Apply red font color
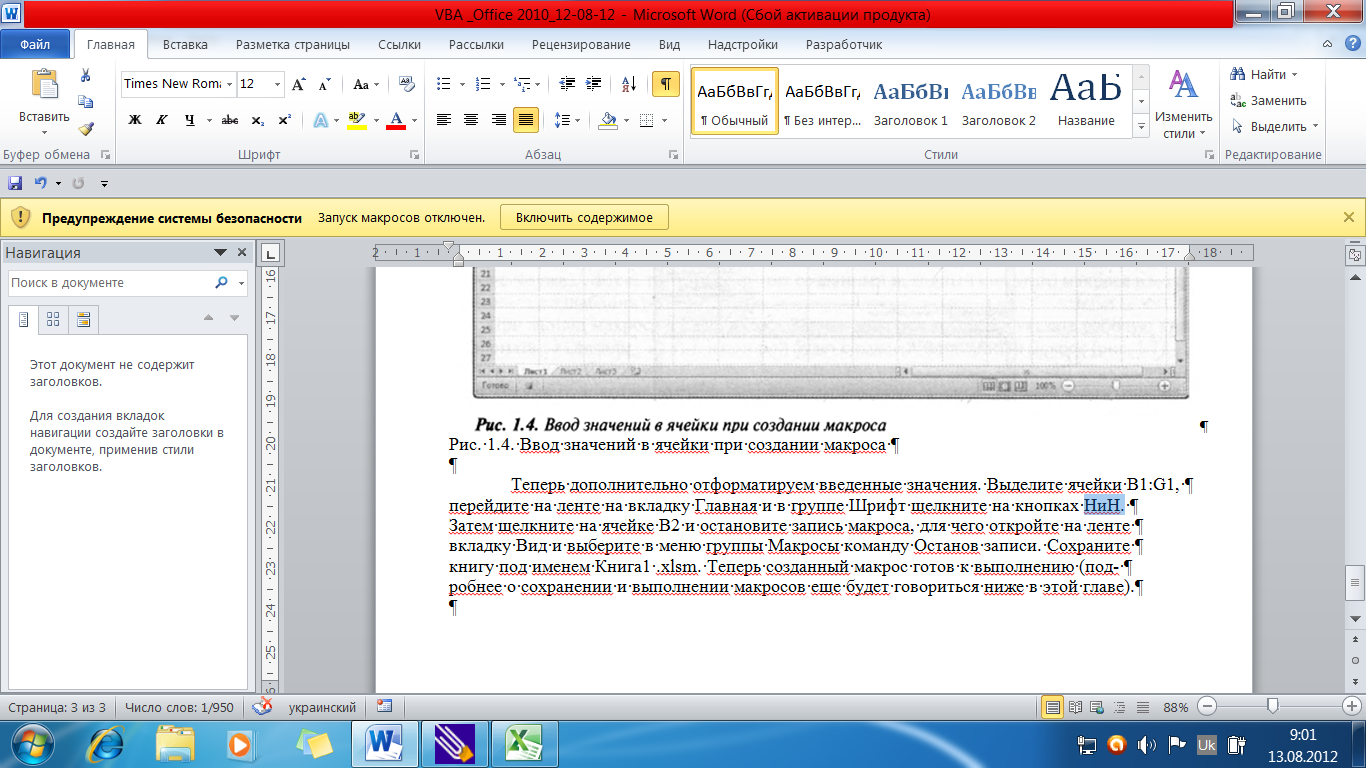Image resolution: width=1366 pixels, height=768 pixels. (x=395, y=120)
